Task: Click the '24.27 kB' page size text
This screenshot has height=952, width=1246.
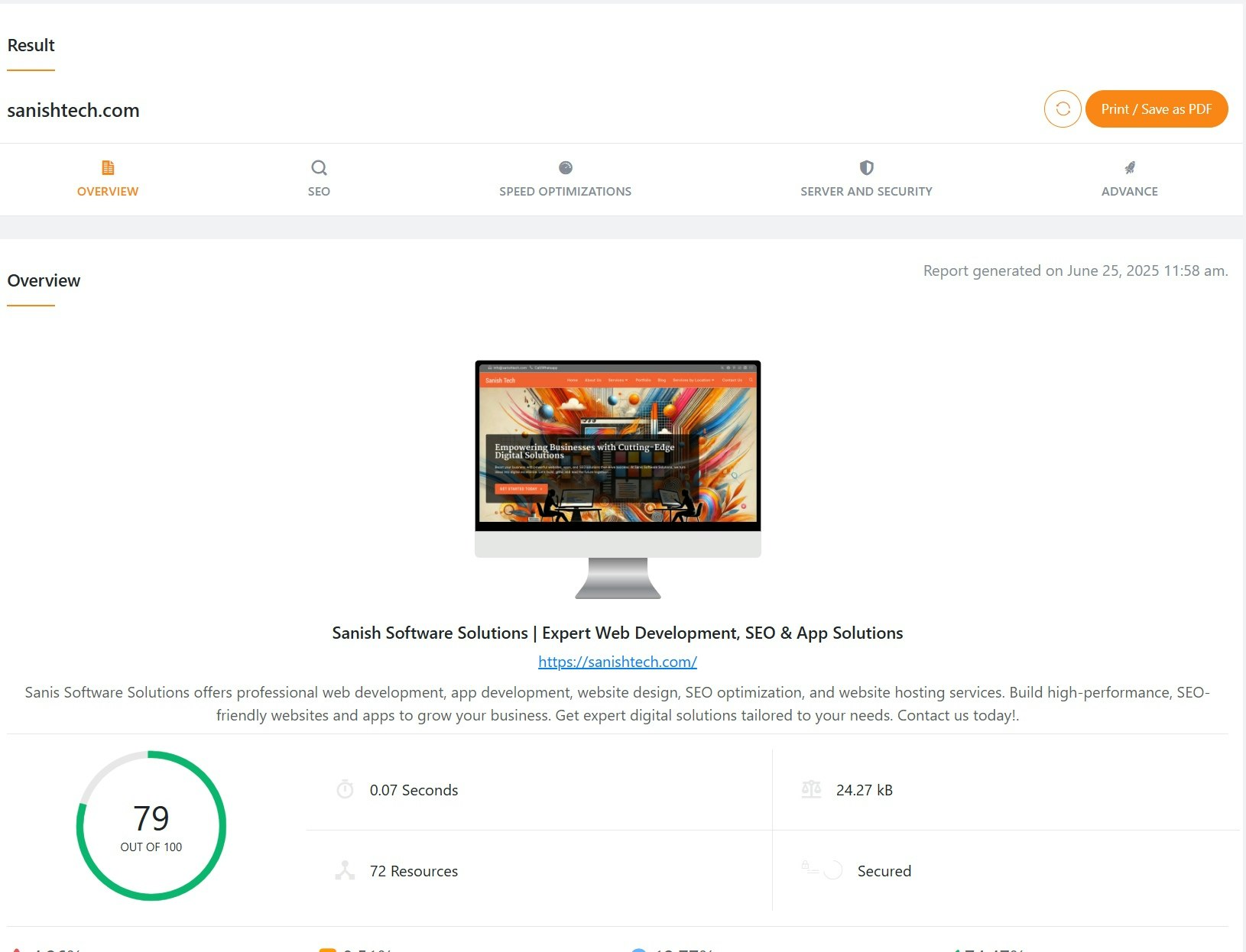Action: [x=865, y=790]
